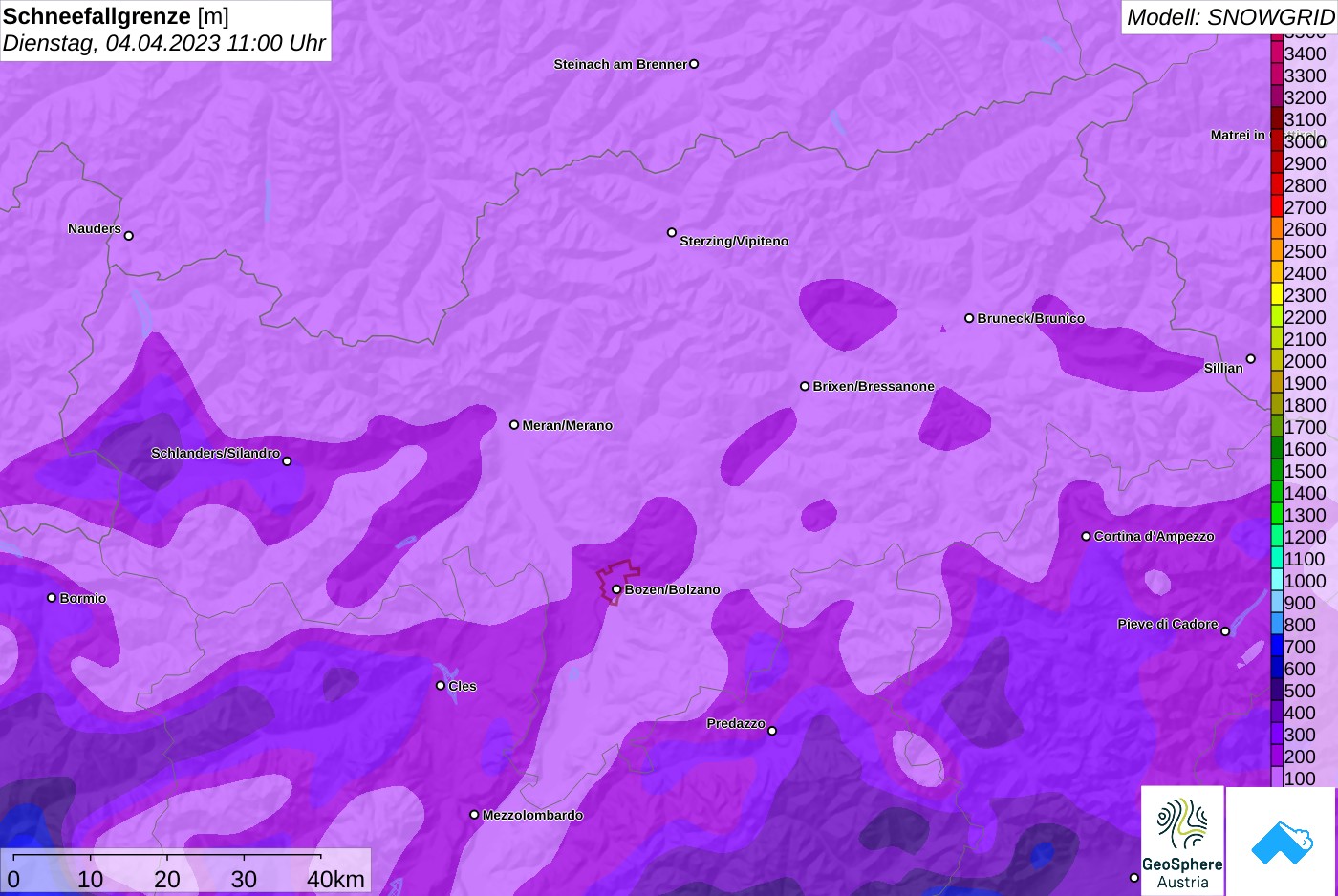
Task: Click the Brixen/Bressanone text label
Action: [x=874, y=386]
